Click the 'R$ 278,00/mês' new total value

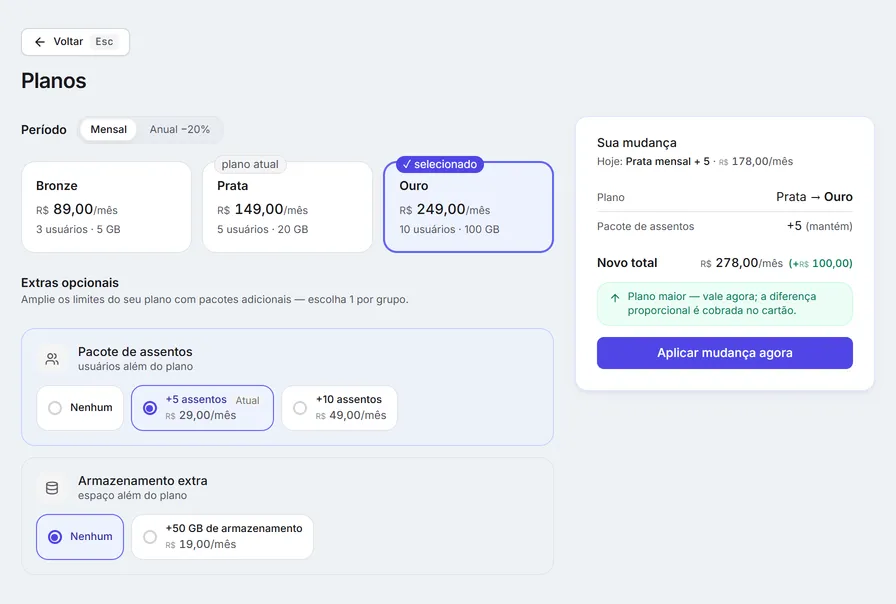click(x=742, y=263)
